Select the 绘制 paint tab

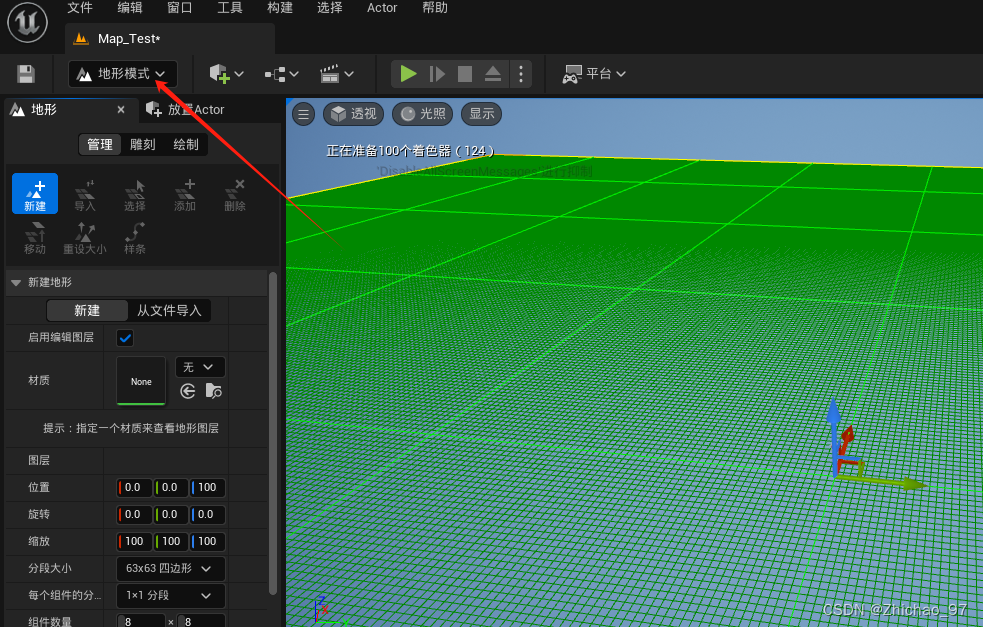(186, 145)
